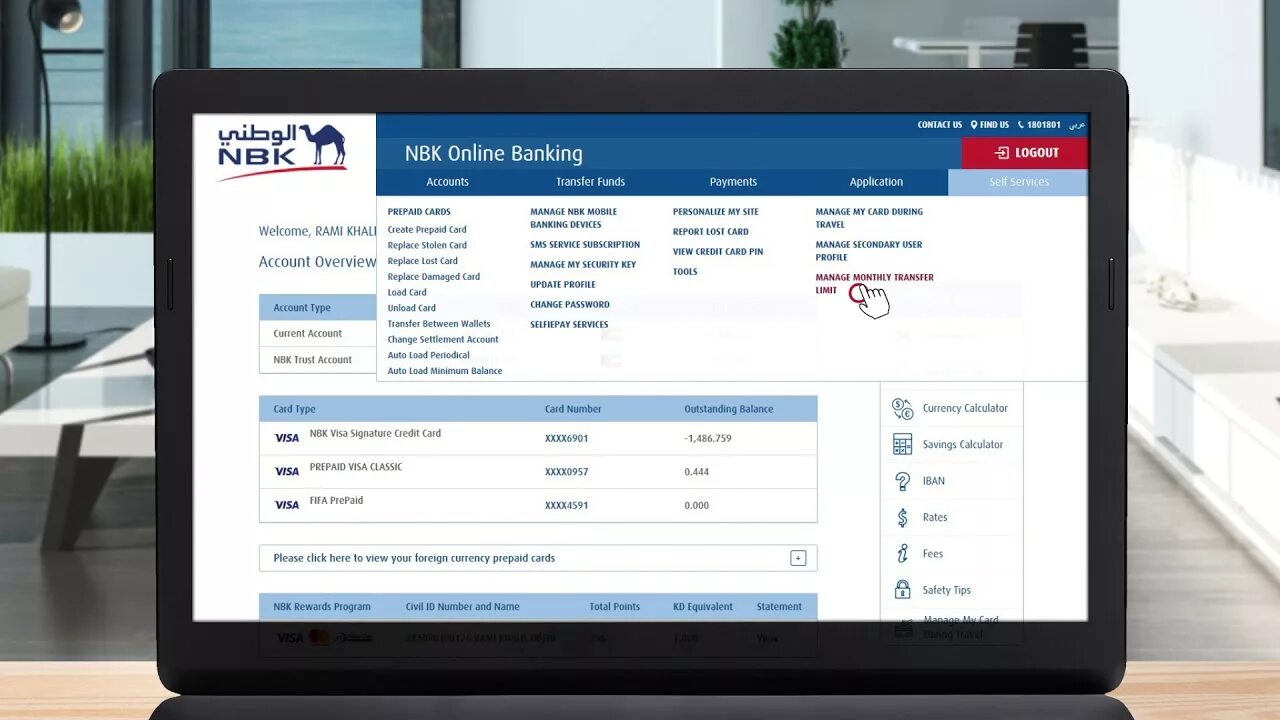
Task: Select Auto Load Periodical
Action: coord(428,355)
